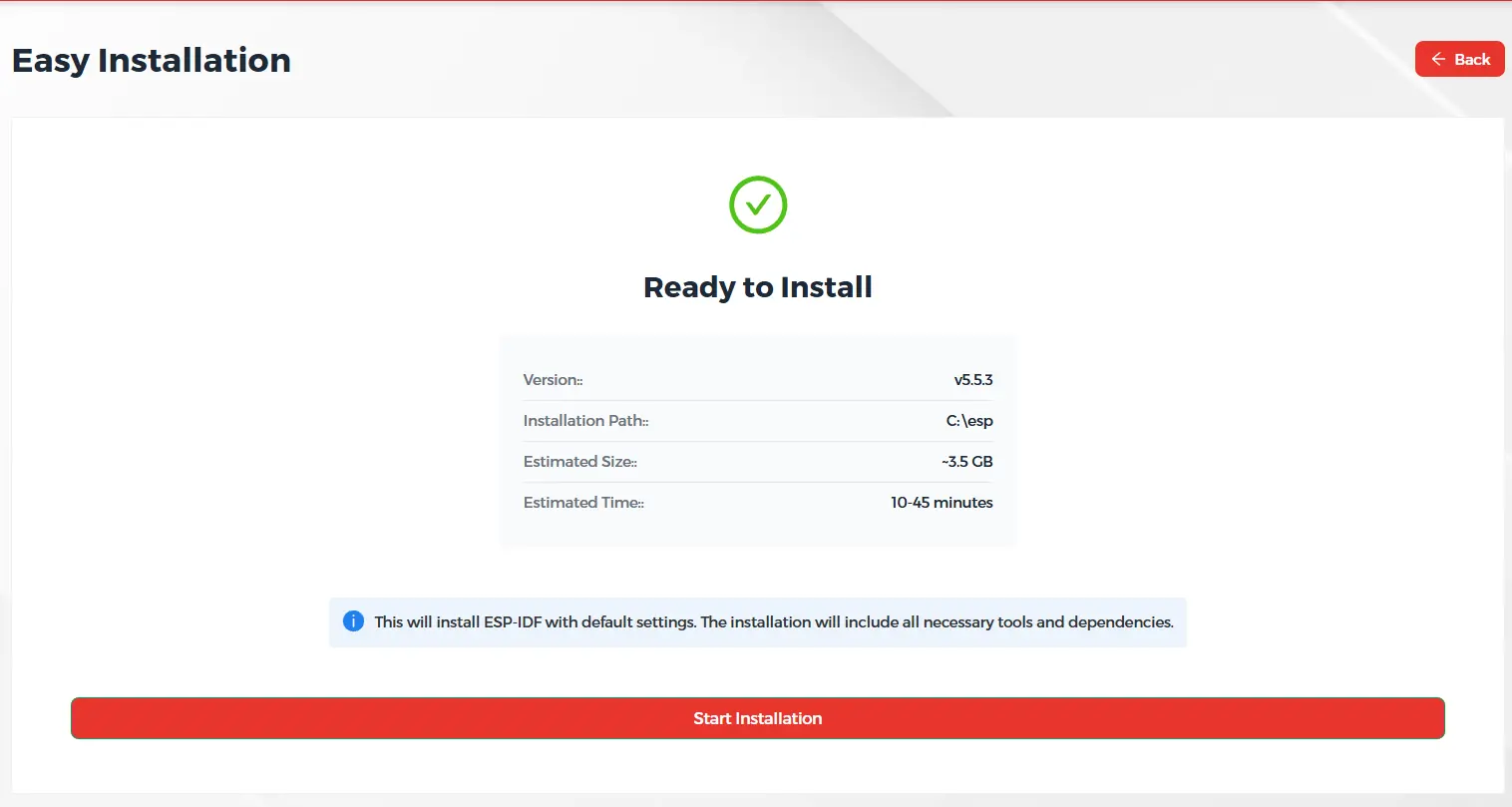This screenshot has width=1512, height=807.
Task: Click the green checkmark circle icon
Action: point(758,205)
